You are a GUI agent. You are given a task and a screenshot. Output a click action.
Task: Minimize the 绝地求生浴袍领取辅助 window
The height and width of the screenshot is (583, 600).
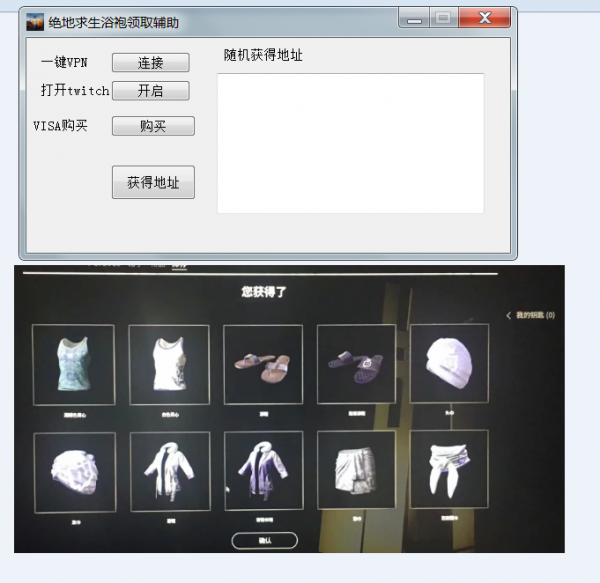pos(414,18)
